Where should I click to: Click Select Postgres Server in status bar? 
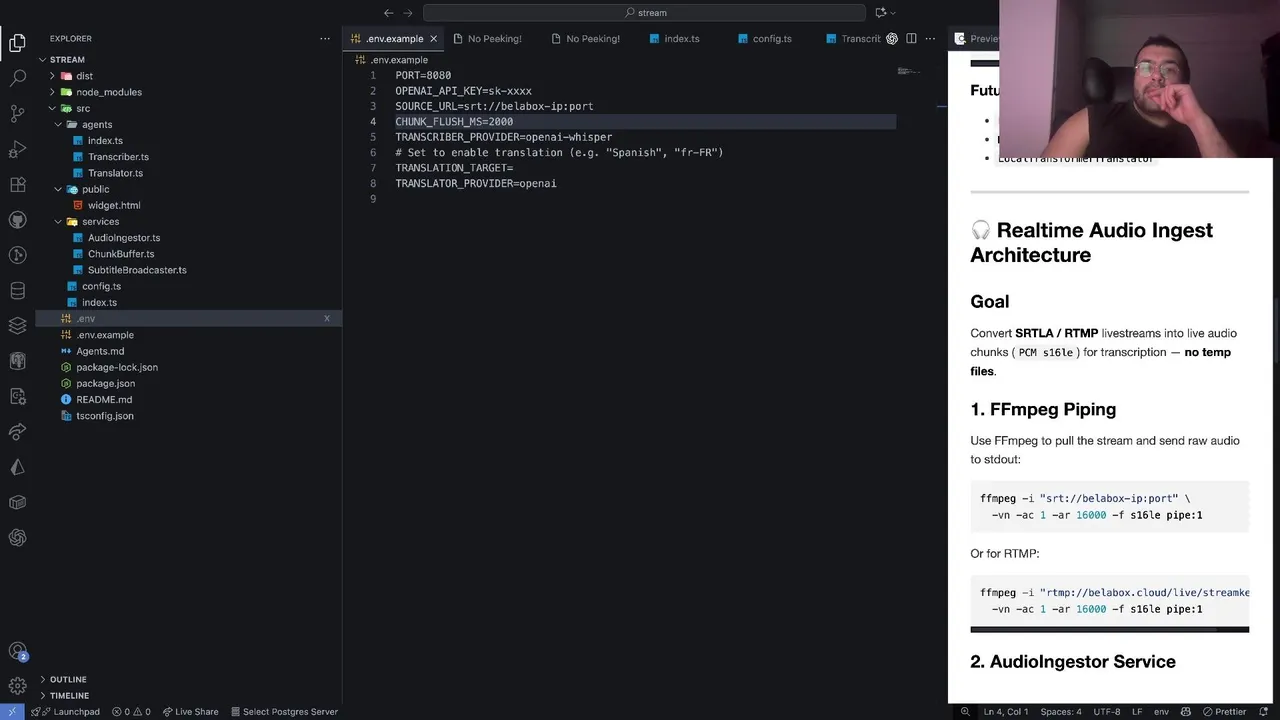283,712
